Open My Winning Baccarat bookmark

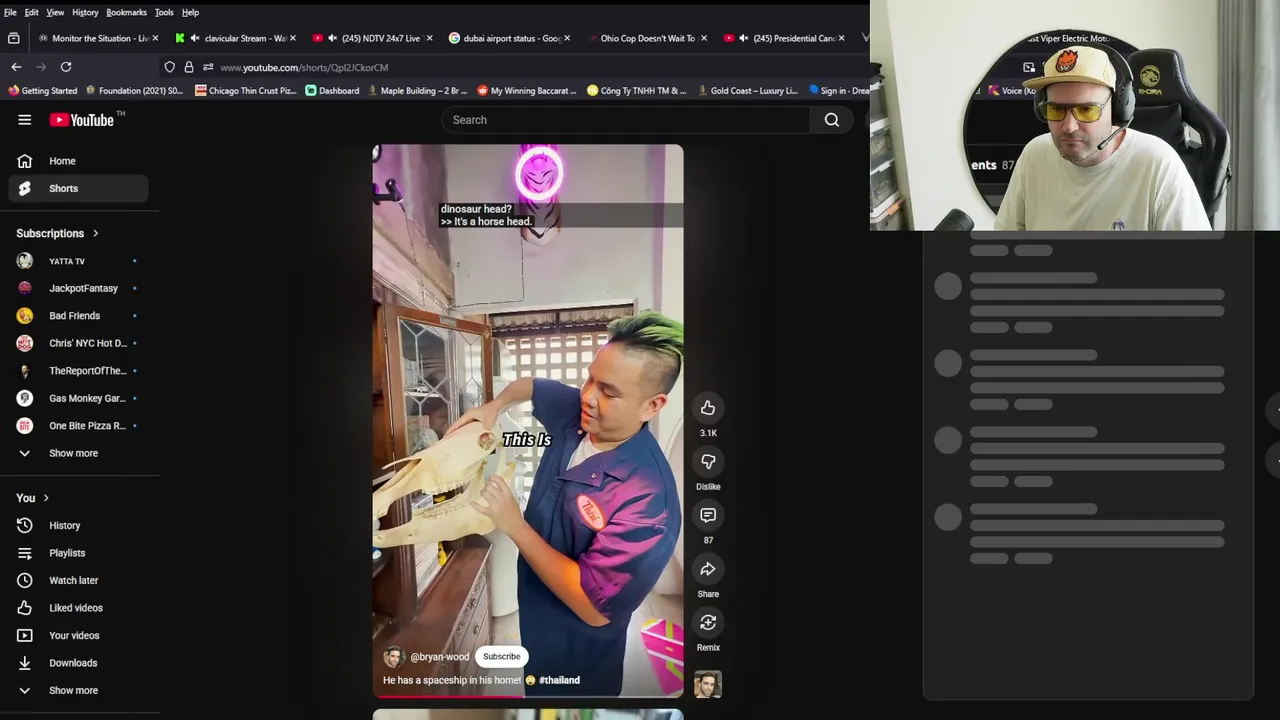[x=527, y=91]
